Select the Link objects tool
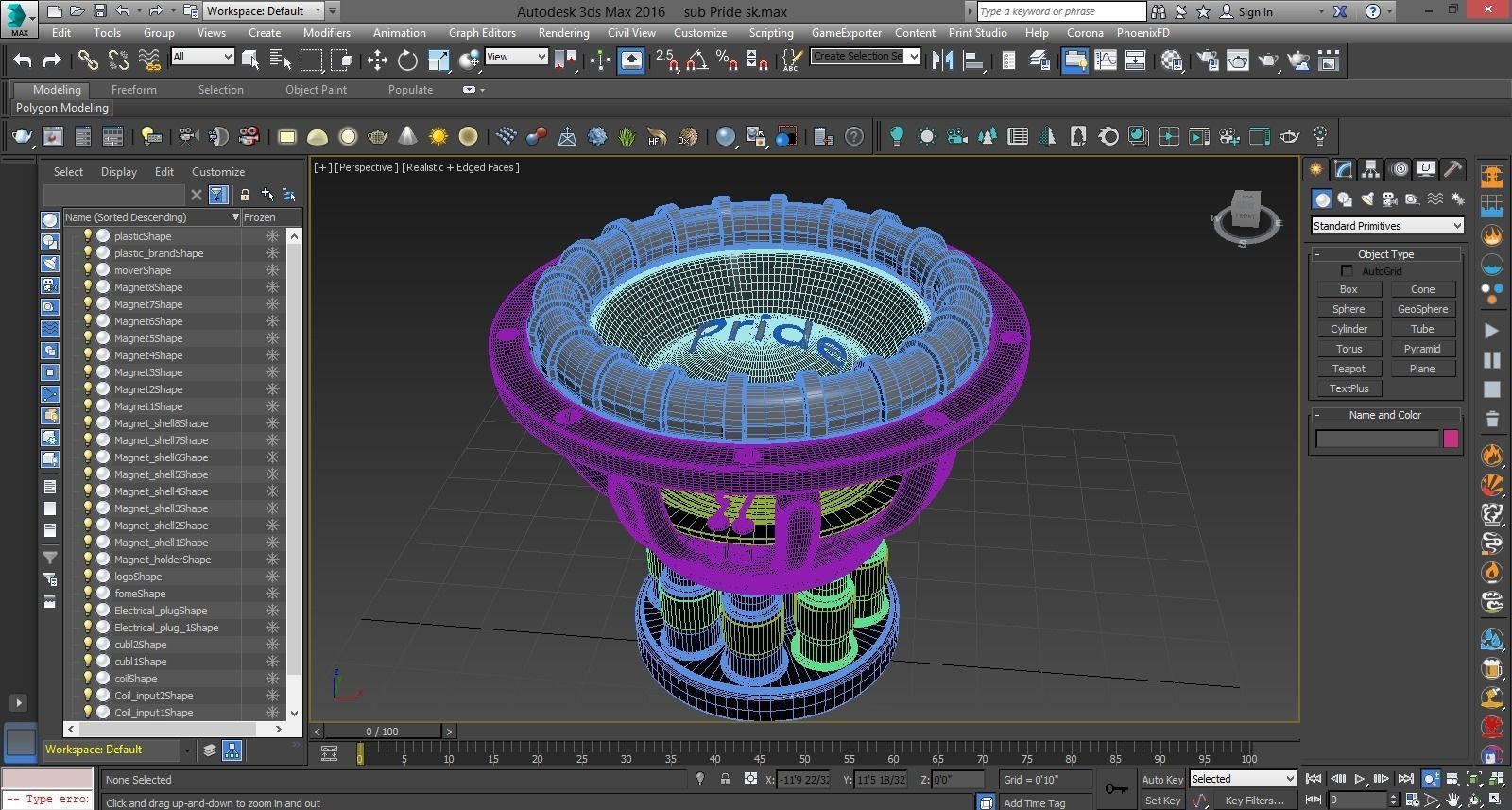Viewport: 1512px width, 810px height. pyautogui.click(x=88, y=61)
